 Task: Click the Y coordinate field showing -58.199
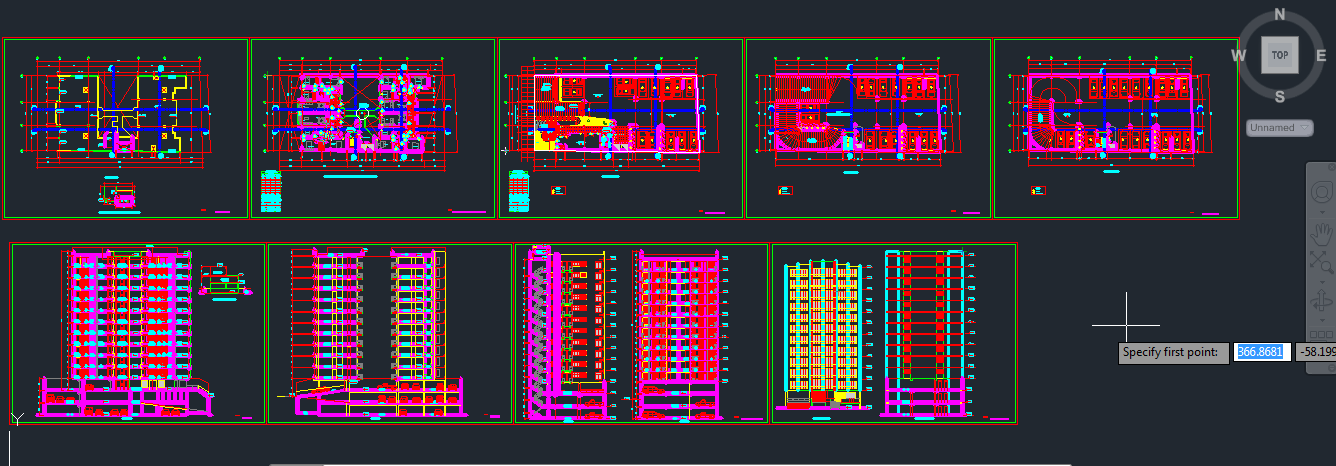pos(1315,352)
